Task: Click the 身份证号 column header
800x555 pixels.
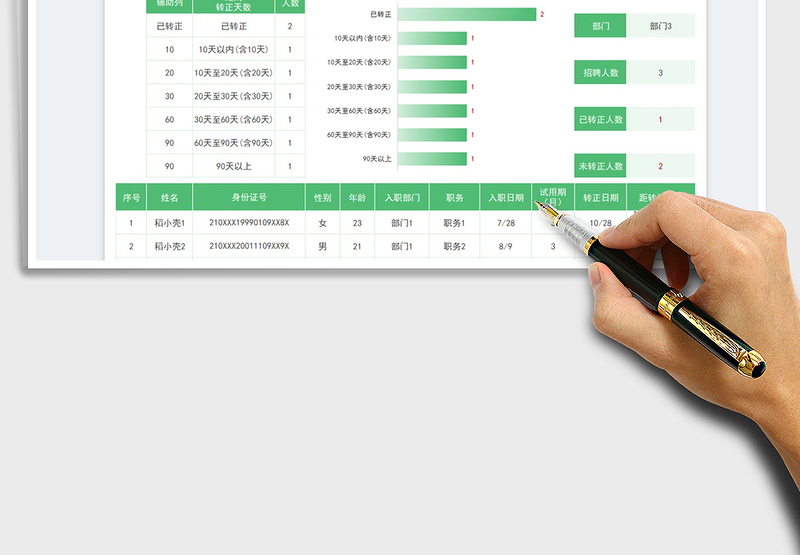Action: (x=249, y=198)
